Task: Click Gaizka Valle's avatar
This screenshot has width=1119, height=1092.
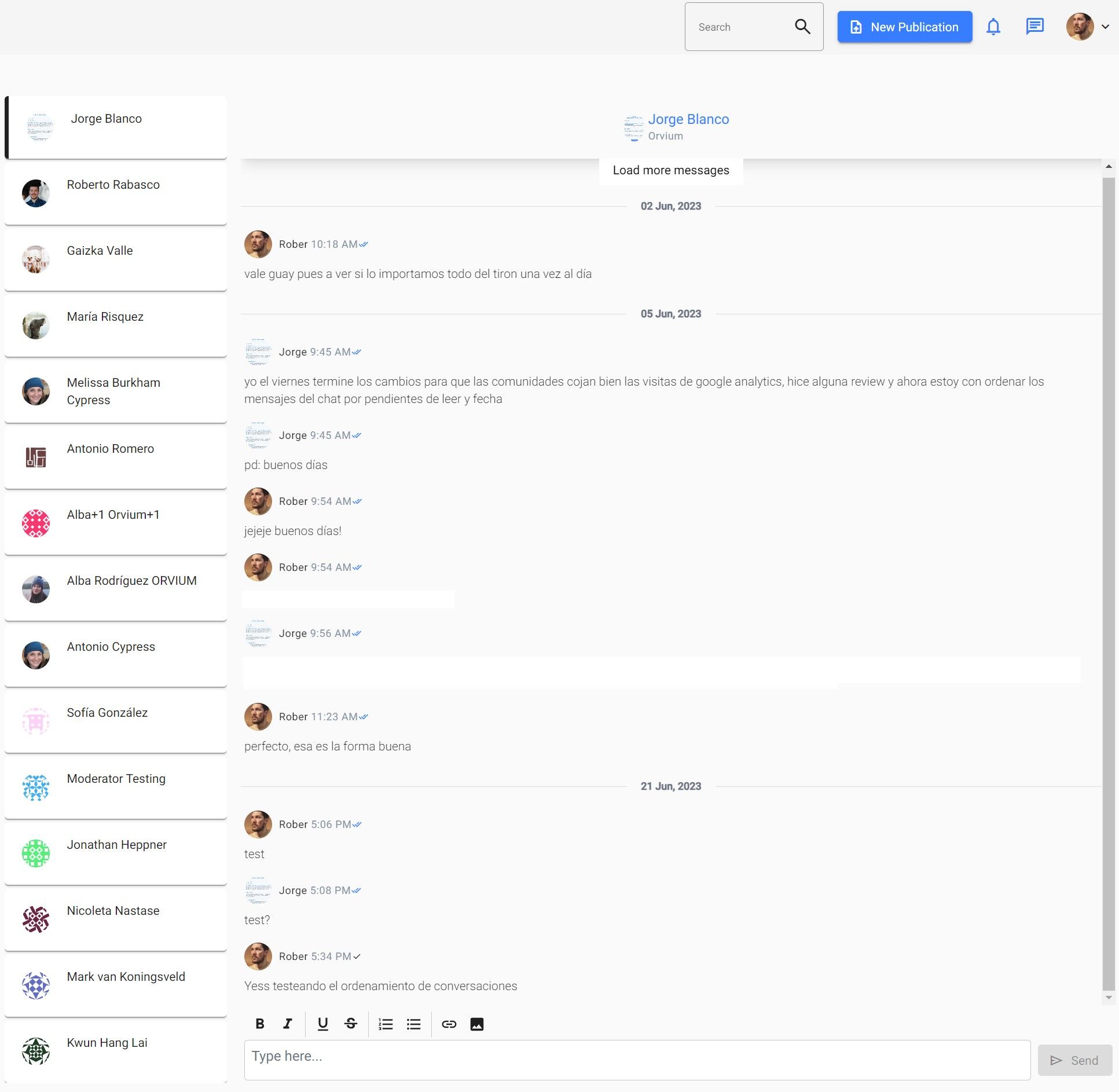Action: coord(36,259)
